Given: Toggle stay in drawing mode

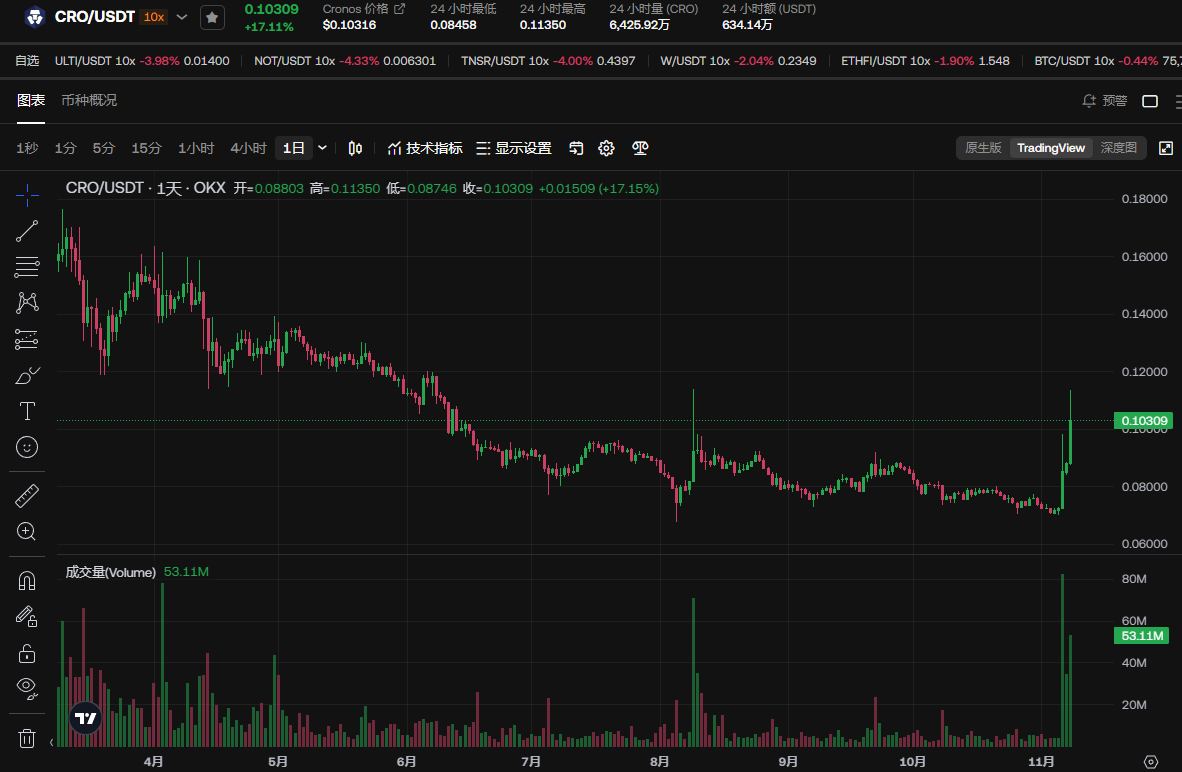Looking at the screenshot, I should click(x=27, y=617).
